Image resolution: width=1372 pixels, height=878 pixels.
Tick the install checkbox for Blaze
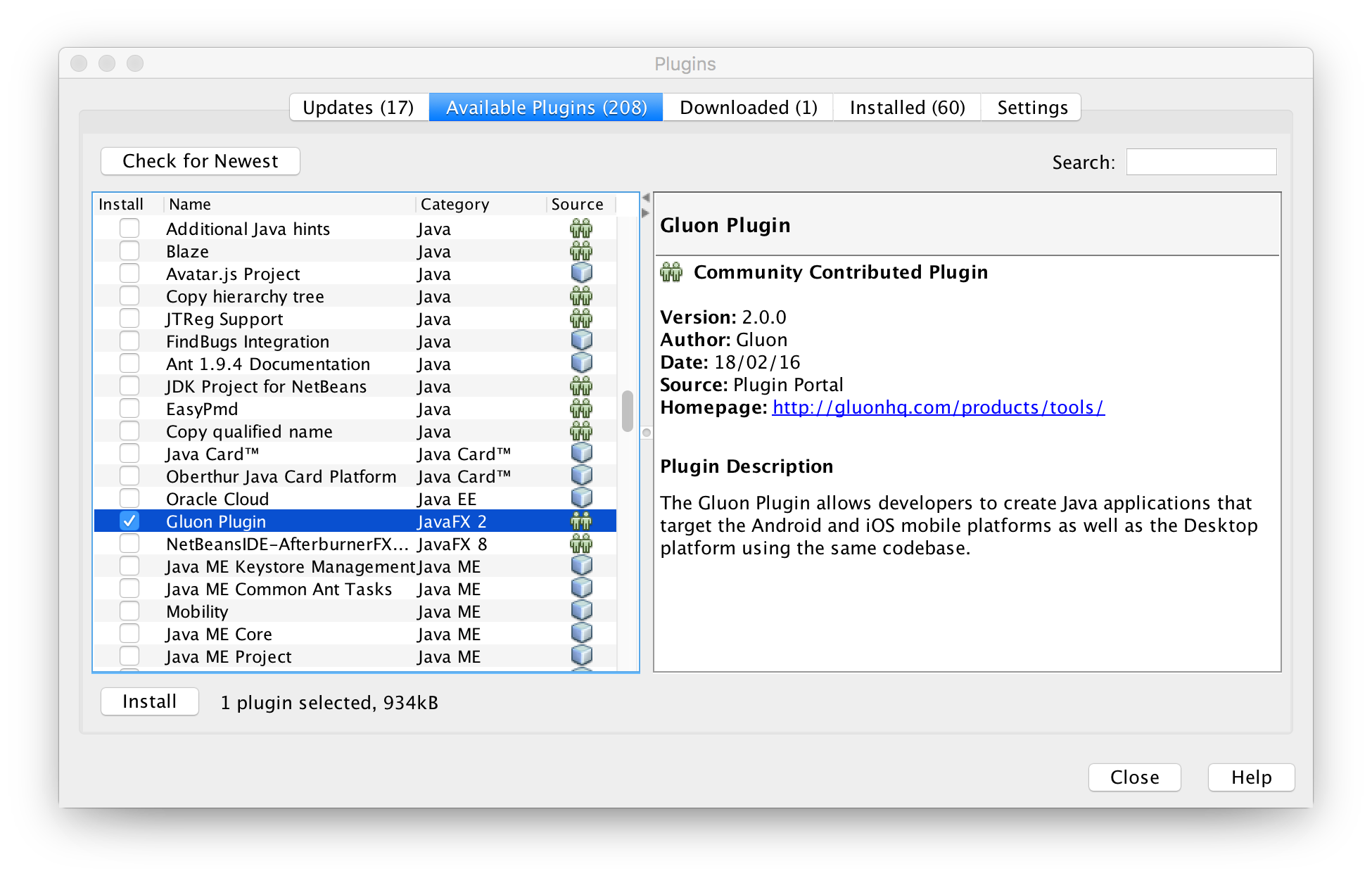click(129, 251)
